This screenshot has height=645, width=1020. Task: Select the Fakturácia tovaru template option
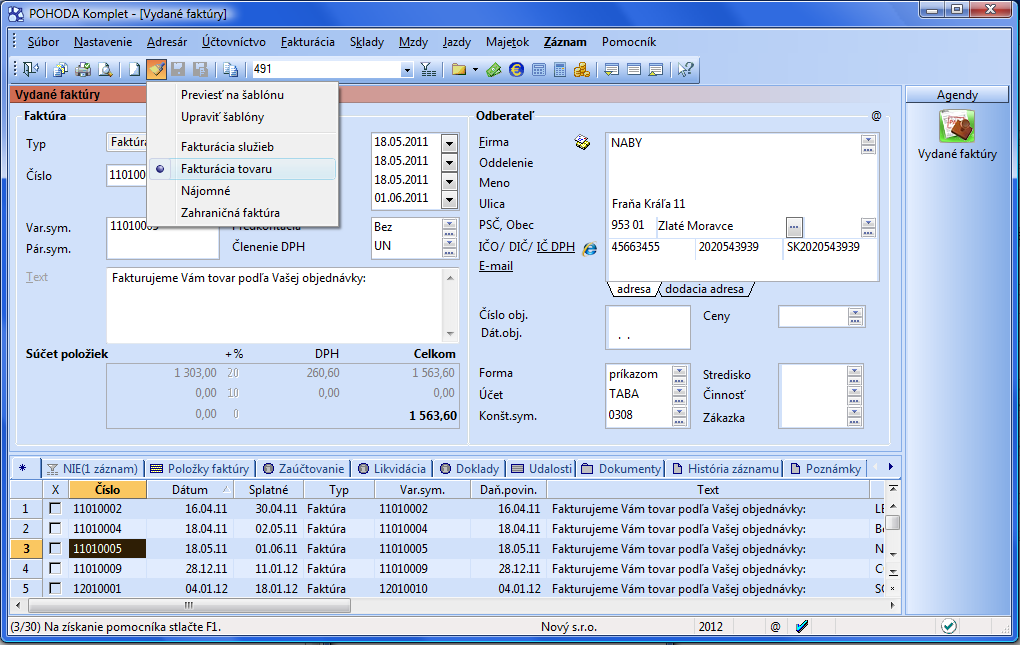pos(242,169)
